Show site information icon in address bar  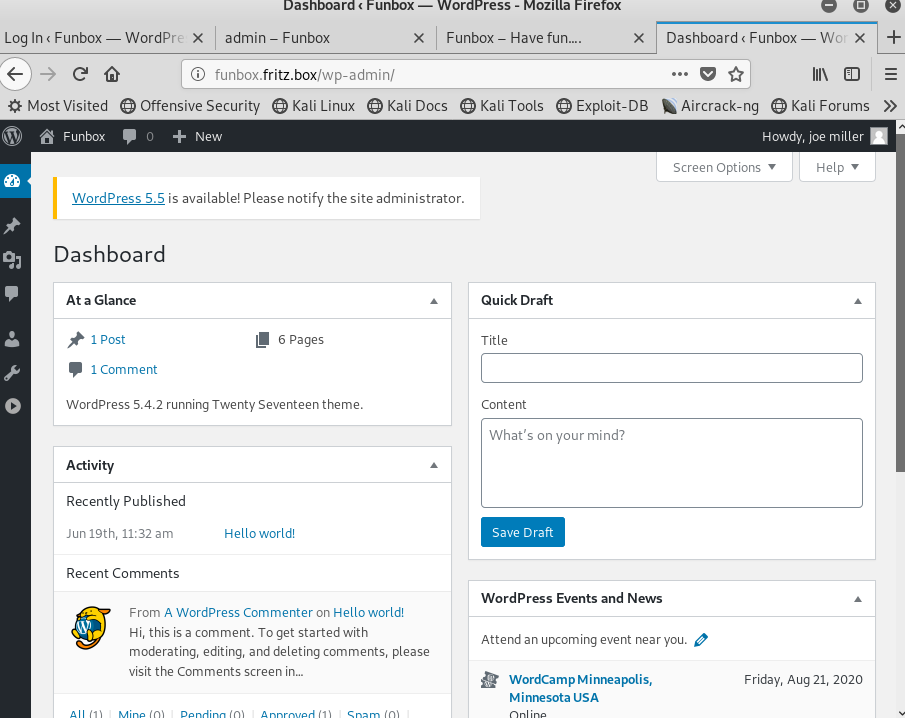click(198, 74)
